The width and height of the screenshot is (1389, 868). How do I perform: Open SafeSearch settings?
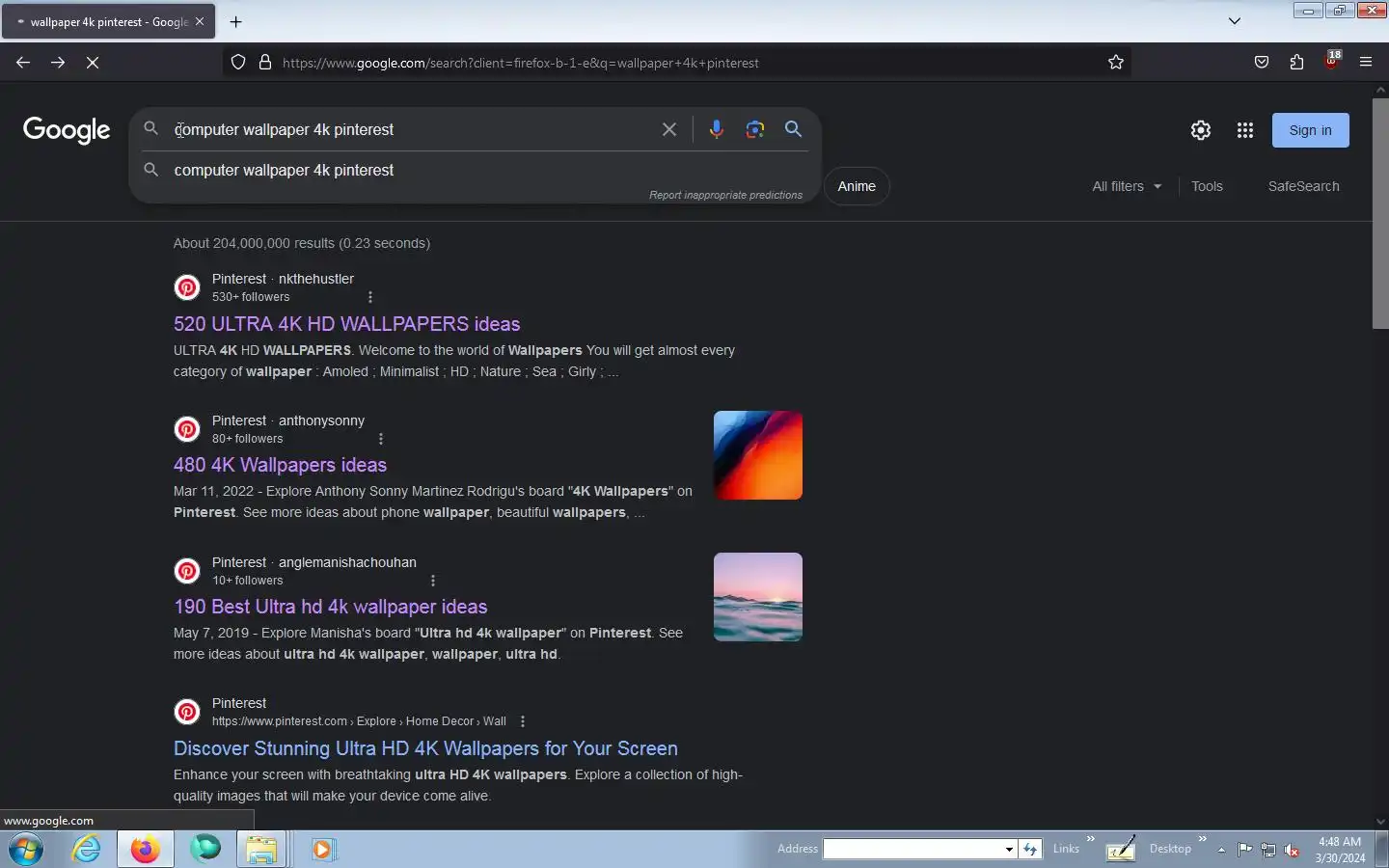coord(1303,186)
